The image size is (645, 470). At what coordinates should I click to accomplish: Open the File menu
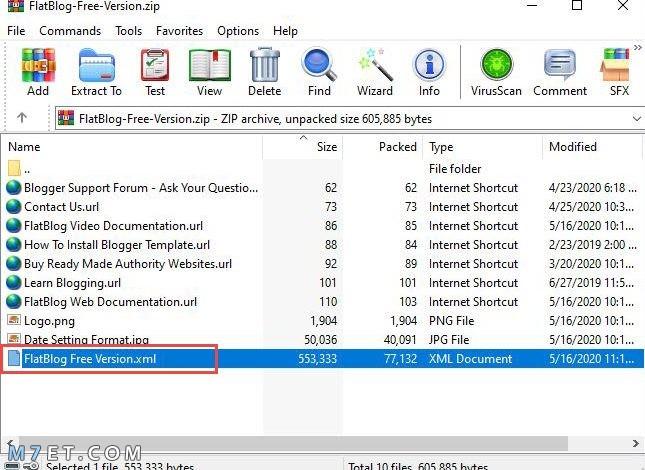16,31
